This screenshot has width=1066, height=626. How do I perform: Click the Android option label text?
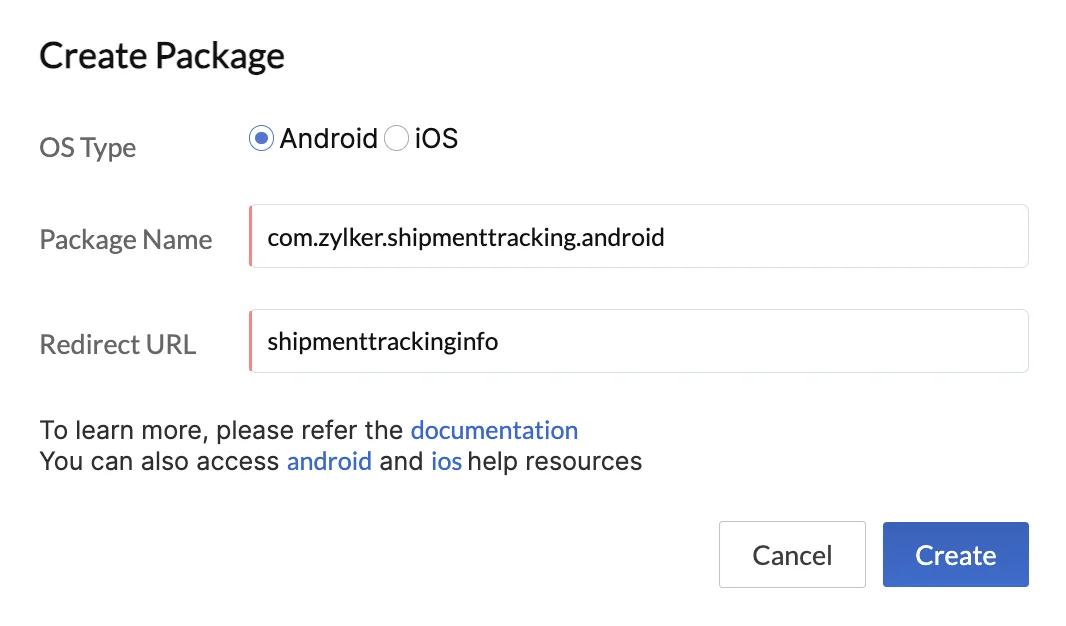328,139
